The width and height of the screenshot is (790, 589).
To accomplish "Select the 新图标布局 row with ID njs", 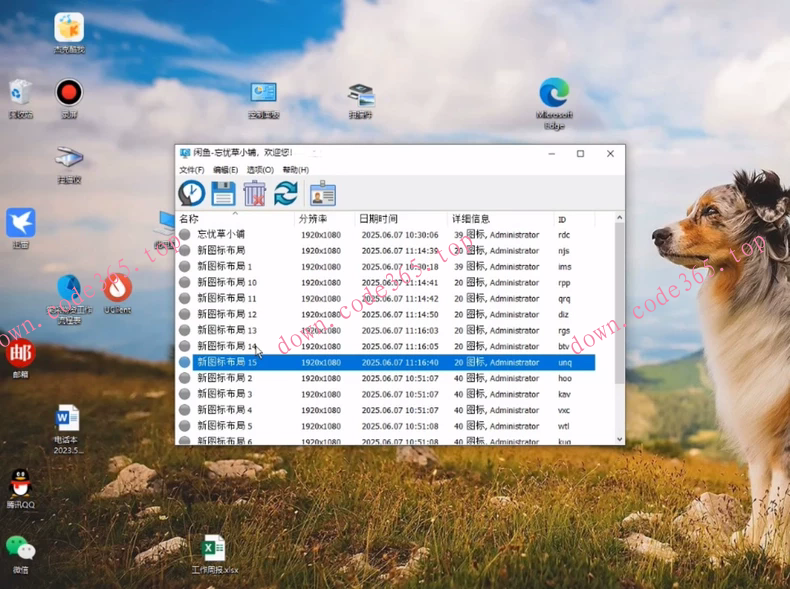I will [x=386, y=250].
